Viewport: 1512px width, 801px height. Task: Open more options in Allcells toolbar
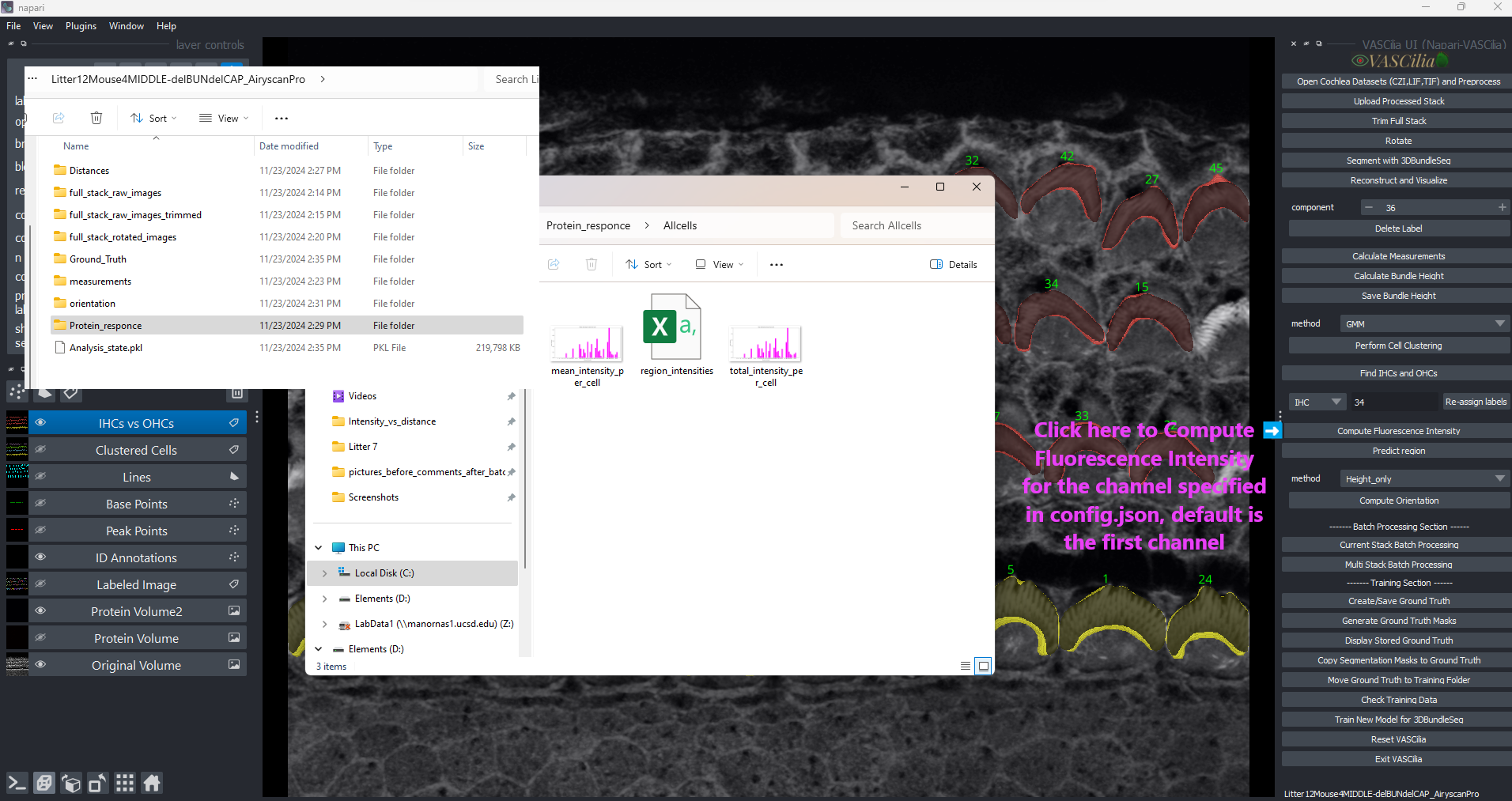777,265
